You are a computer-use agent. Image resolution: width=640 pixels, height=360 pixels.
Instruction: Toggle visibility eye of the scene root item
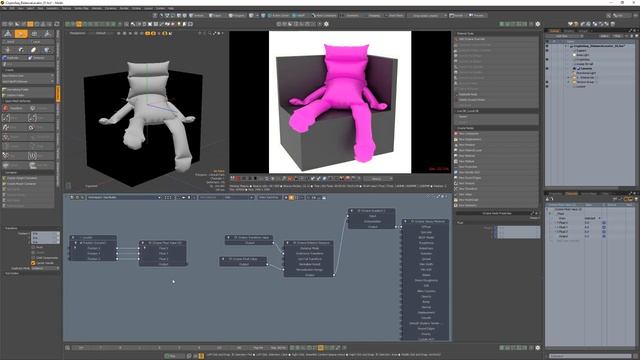[547, 46]
